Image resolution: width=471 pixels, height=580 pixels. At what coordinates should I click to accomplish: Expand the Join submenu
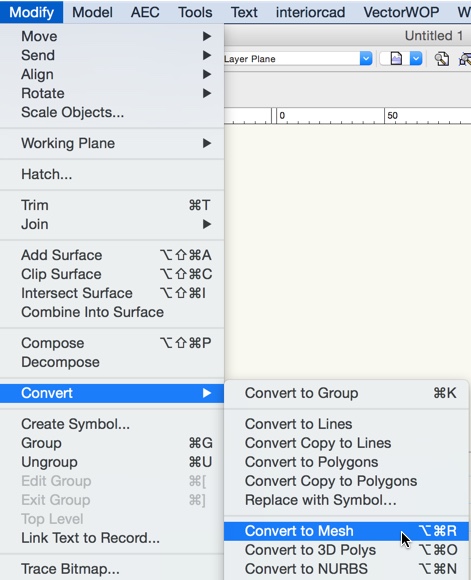112,224
